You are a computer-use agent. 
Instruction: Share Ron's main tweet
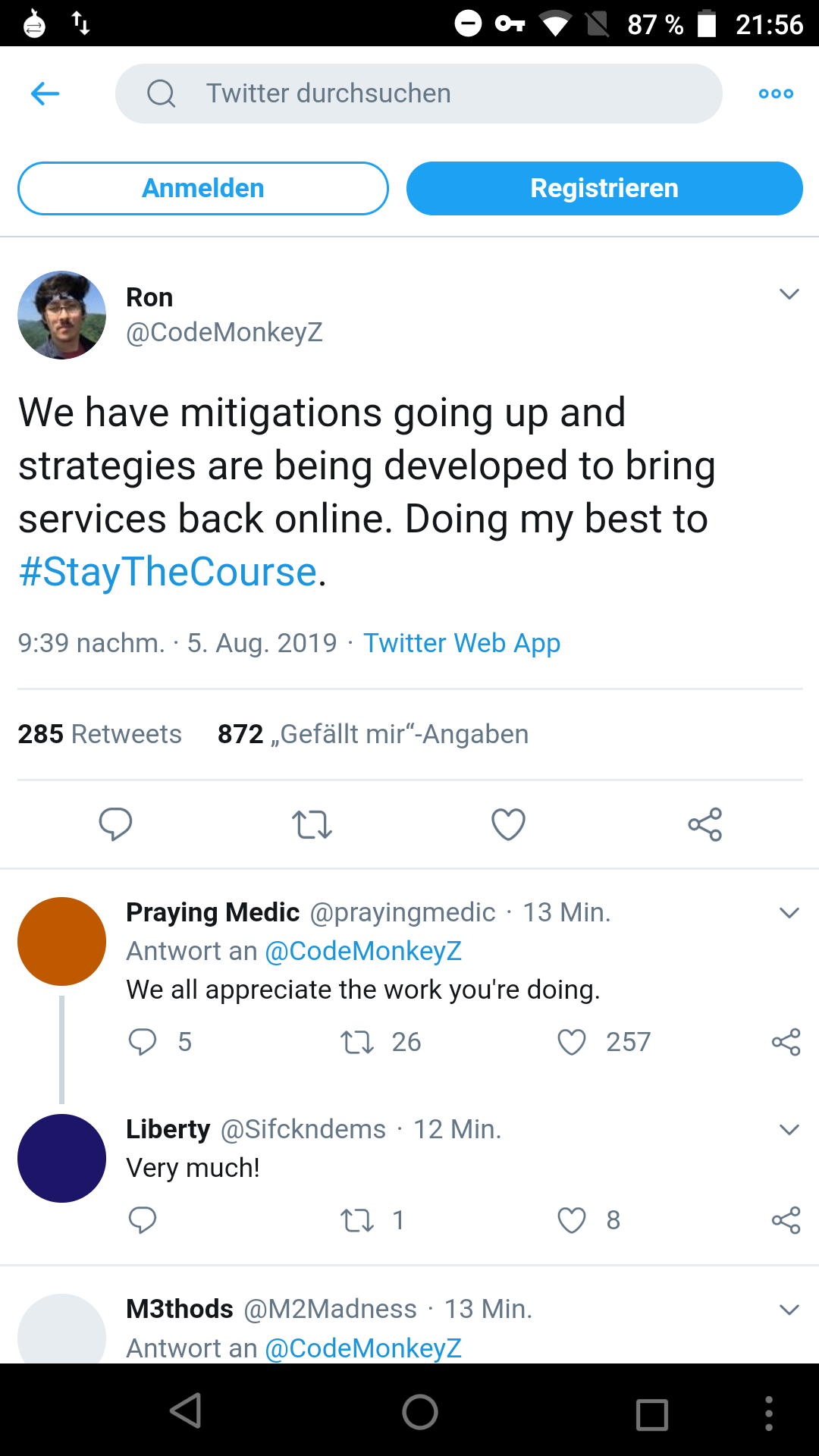pos(704,824)
